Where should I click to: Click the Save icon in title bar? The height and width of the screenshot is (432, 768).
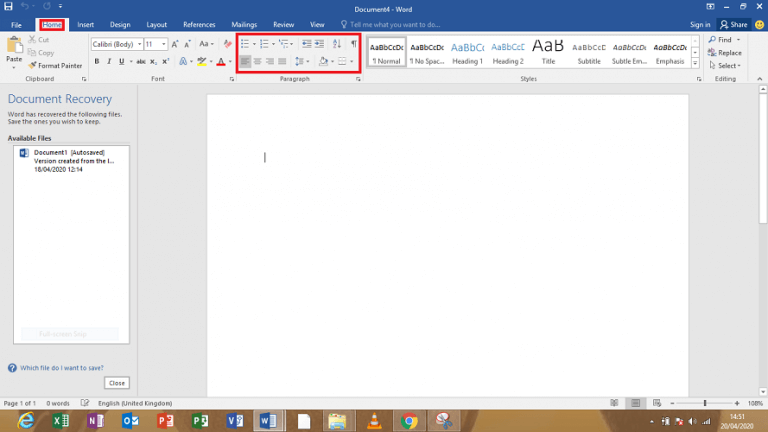click(x=8, y=6)
